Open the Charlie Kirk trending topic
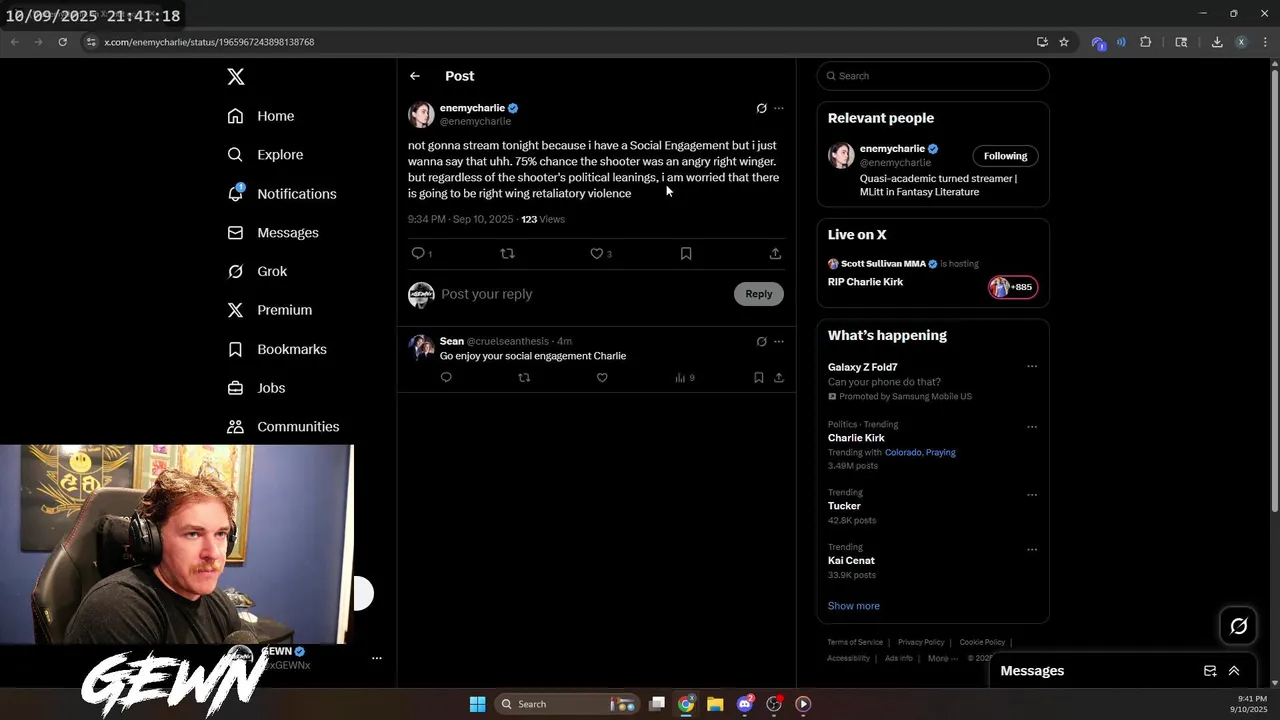 click(856, 438)
